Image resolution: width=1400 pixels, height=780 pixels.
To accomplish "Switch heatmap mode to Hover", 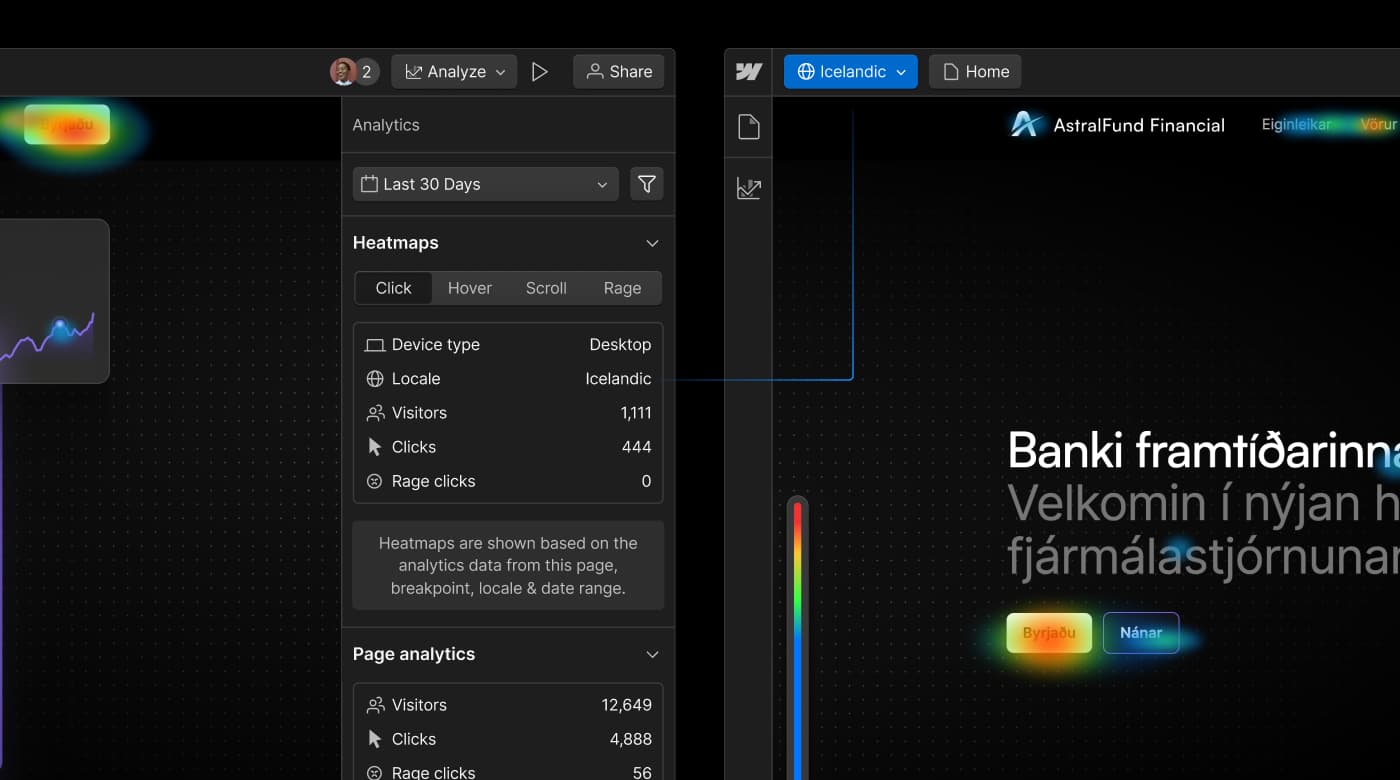I will pyautogui.click(x=470, y=288).
